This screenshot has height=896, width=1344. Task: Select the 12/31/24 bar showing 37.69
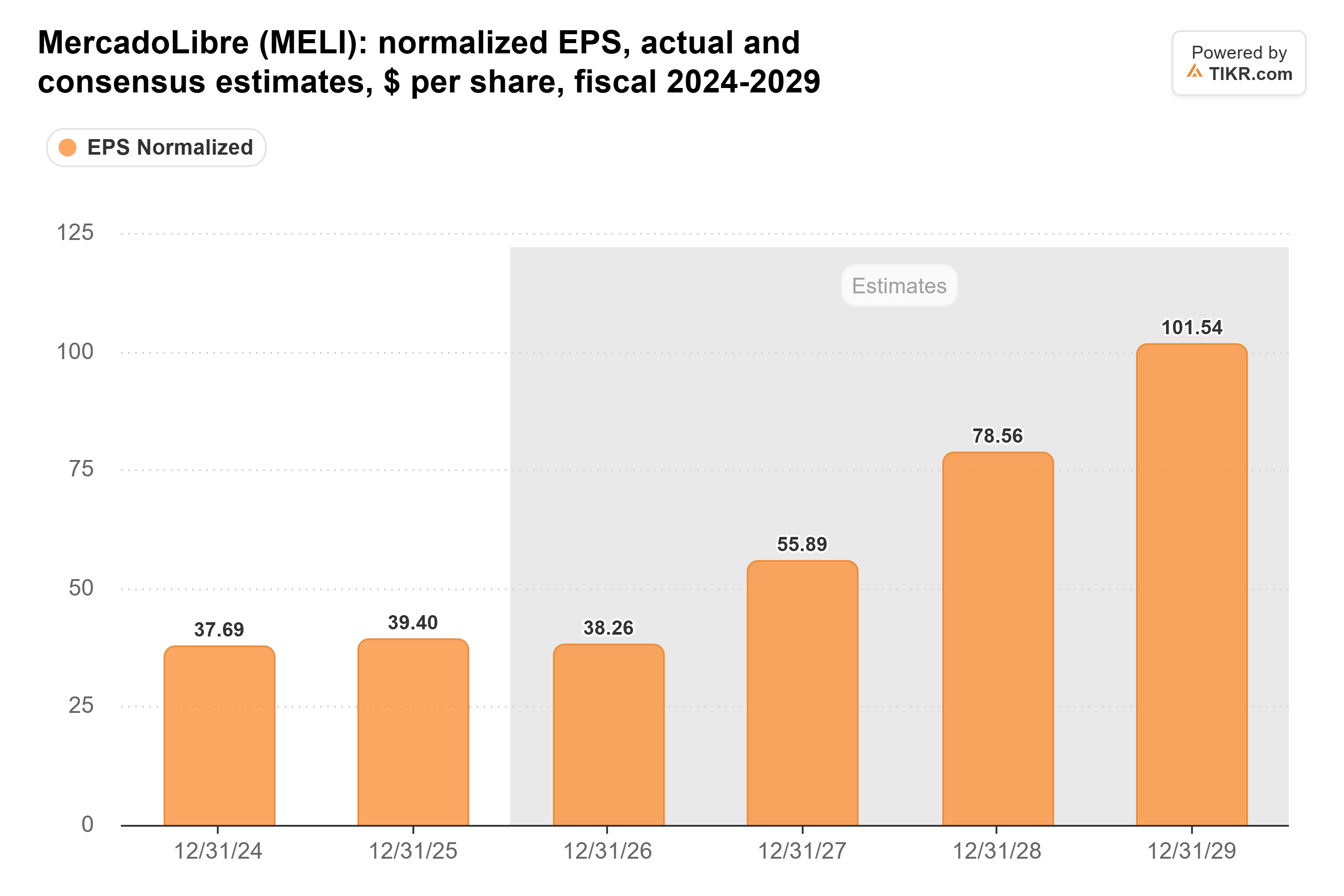click(x=220, y=736)
